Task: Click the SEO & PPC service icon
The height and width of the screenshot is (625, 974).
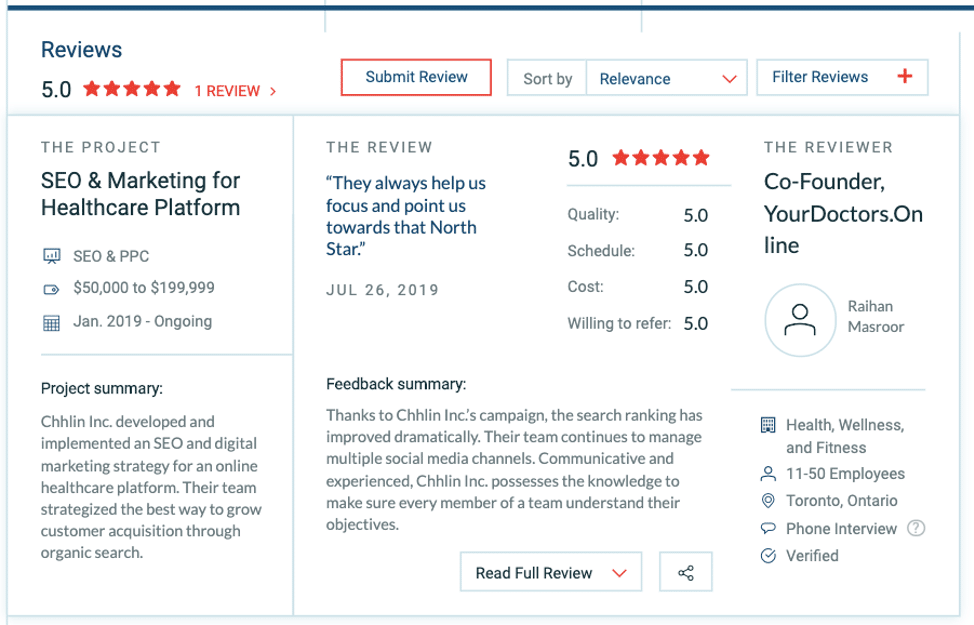Action: pos(52,256)
